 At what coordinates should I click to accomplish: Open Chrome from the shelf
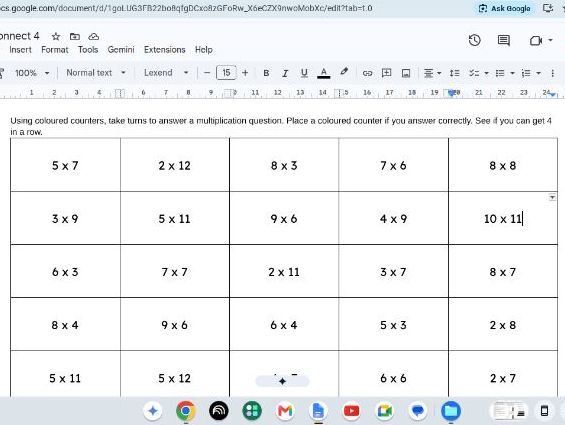[186, 411]
